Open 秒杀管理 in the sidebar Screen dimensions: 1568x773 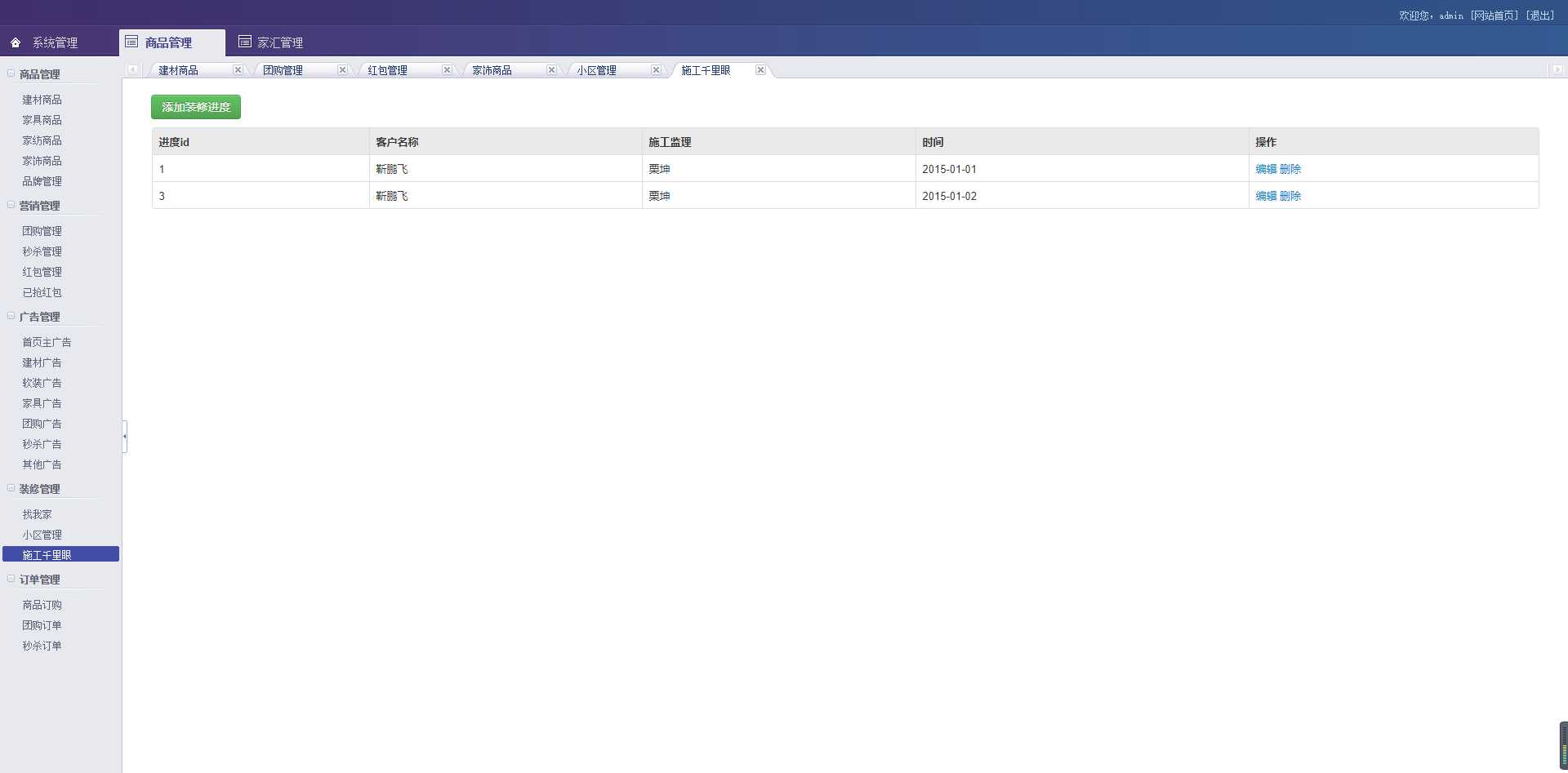coord(42,251)
